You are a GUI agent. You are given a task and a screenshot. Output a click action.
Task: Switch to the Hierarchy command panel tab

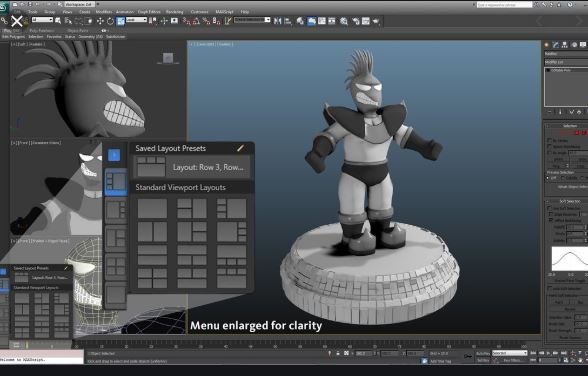coord(565,45)
